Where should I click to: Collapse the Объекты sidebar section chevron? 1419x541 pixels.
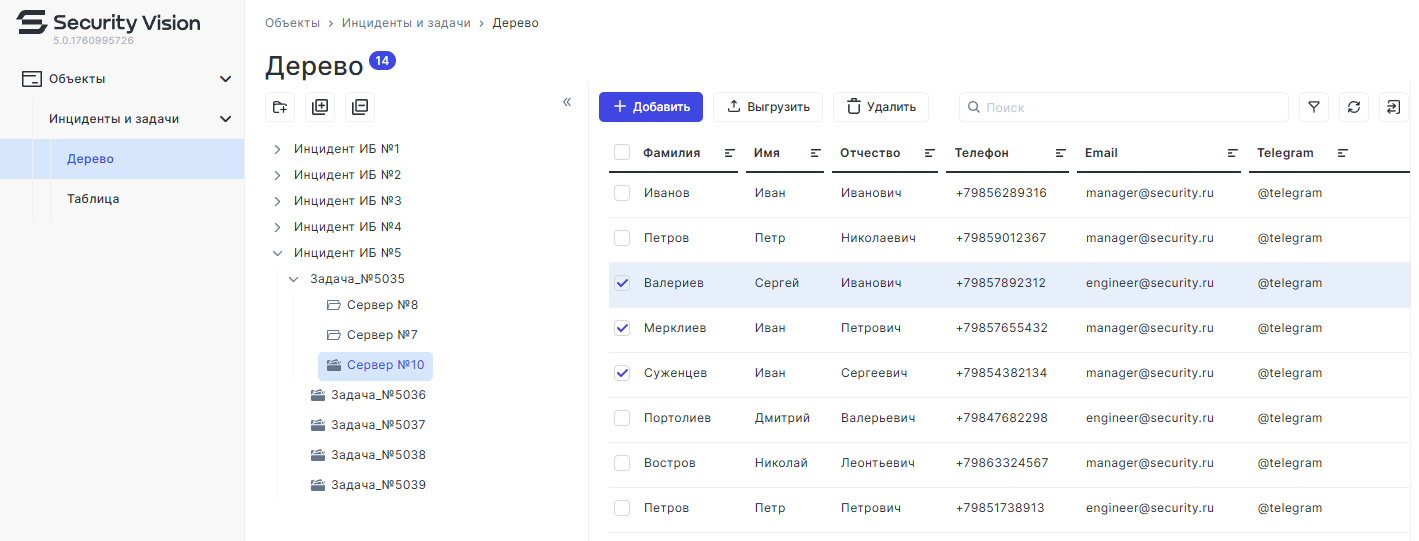tap(226, 79)
